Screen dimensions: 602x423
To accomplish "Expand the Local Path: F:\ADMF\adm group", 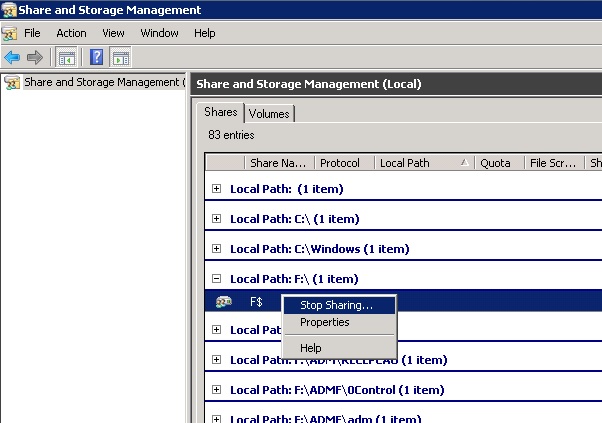I will 217,417.
